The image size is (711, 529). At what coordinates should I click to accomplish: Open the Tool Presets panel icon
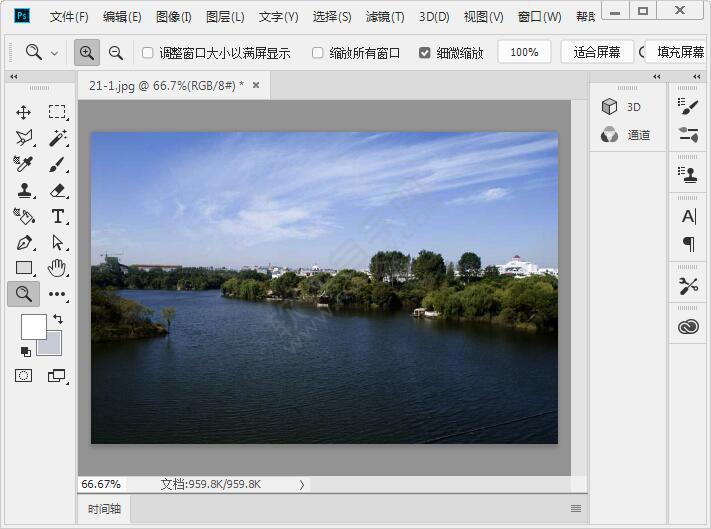(x=688, y=286)
